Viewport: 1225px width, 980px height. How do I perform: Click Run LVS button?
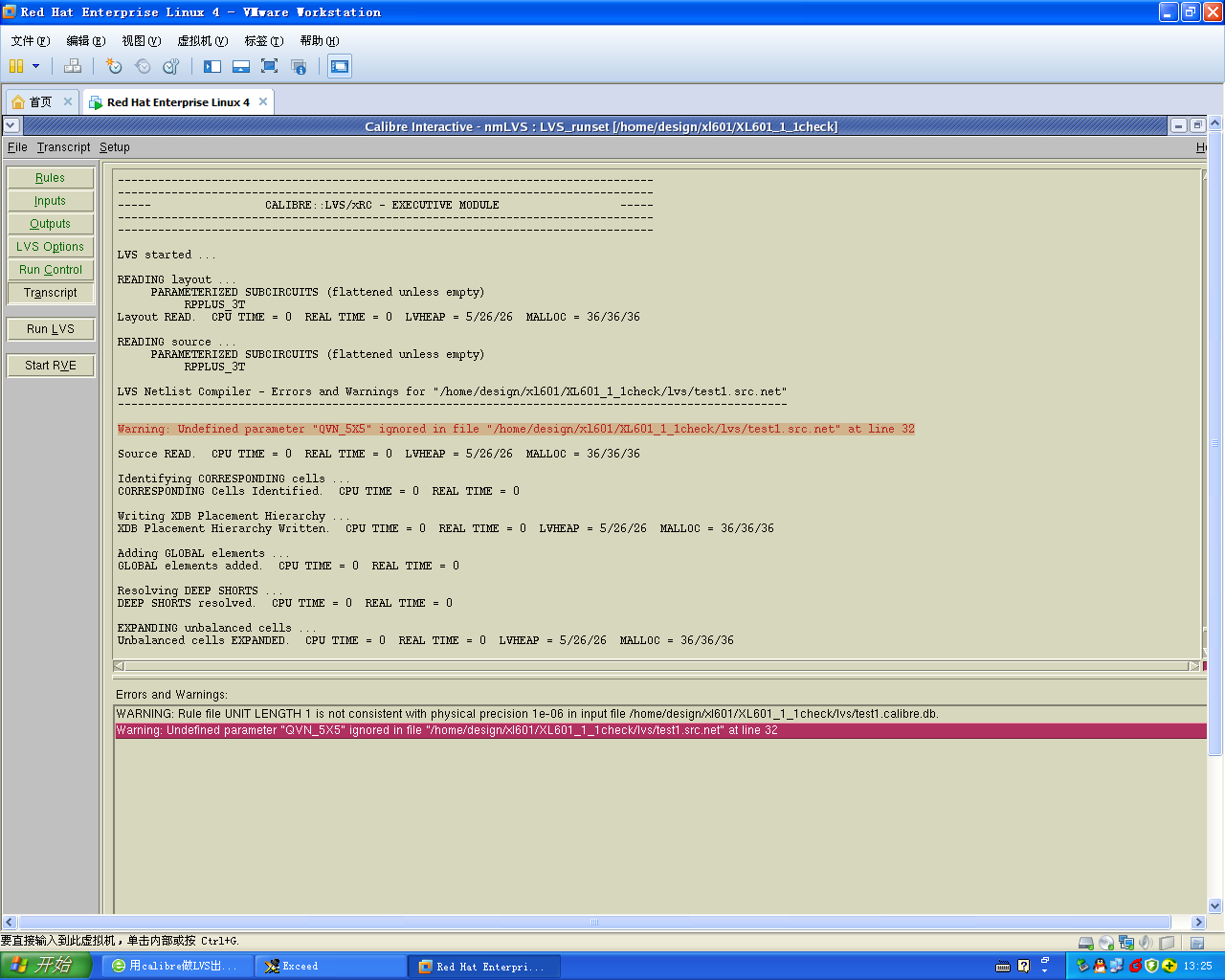coord(51,329)
